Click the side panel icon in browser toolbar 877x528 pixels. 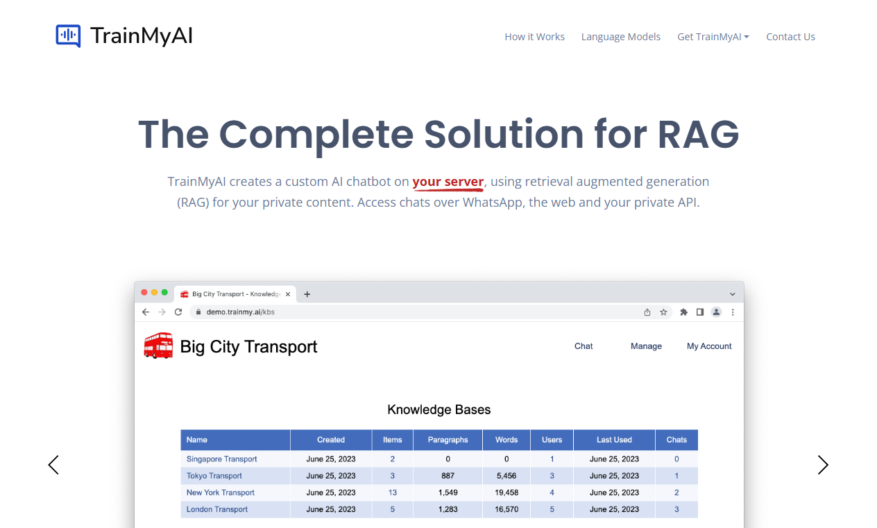(700, 312)
